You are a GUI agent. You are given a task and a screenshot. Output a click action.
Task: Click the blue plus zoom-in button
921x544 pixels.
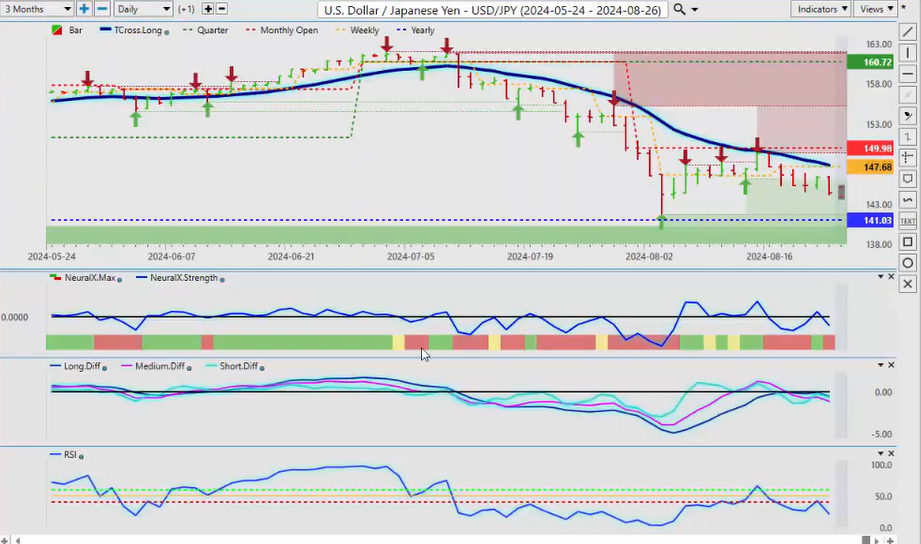coord(84,9)
